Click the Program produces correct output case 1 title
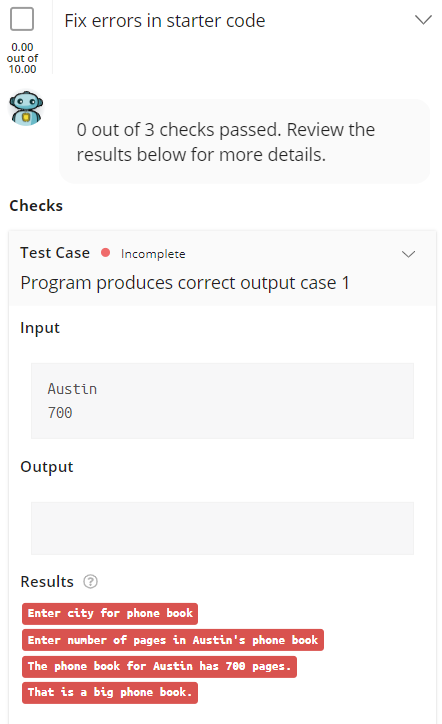 [185, 283]
